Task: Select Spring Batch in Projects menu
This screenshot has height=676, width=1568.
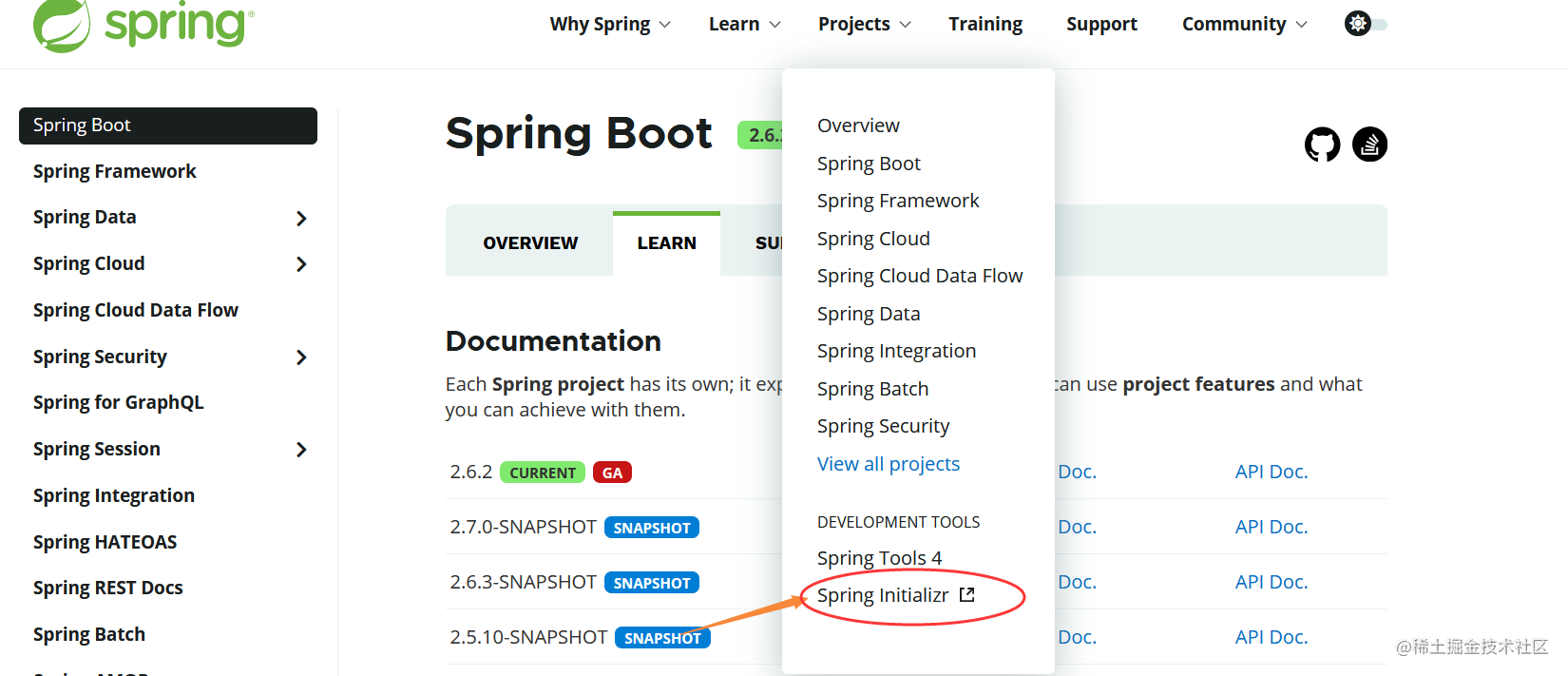Action: coord(872,389)
